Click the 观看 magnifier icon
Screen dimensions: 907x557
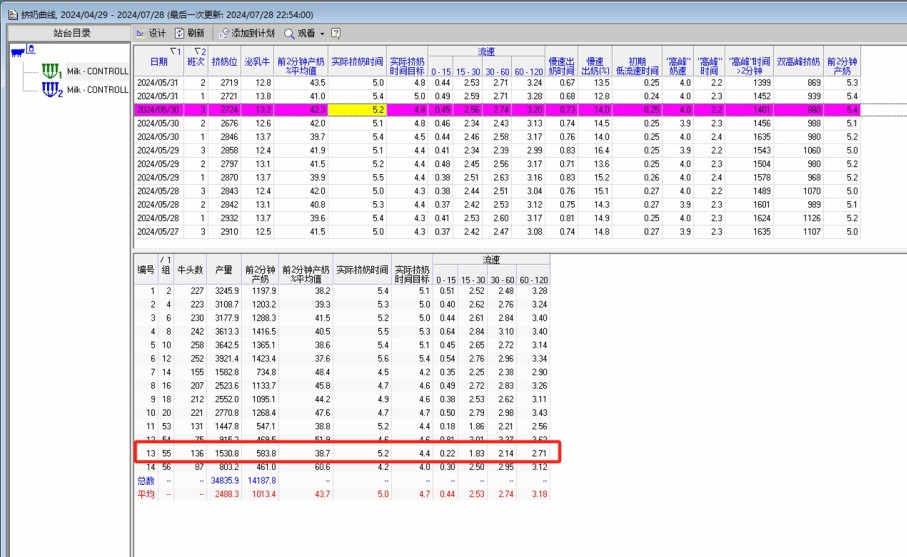pos(289,33)
